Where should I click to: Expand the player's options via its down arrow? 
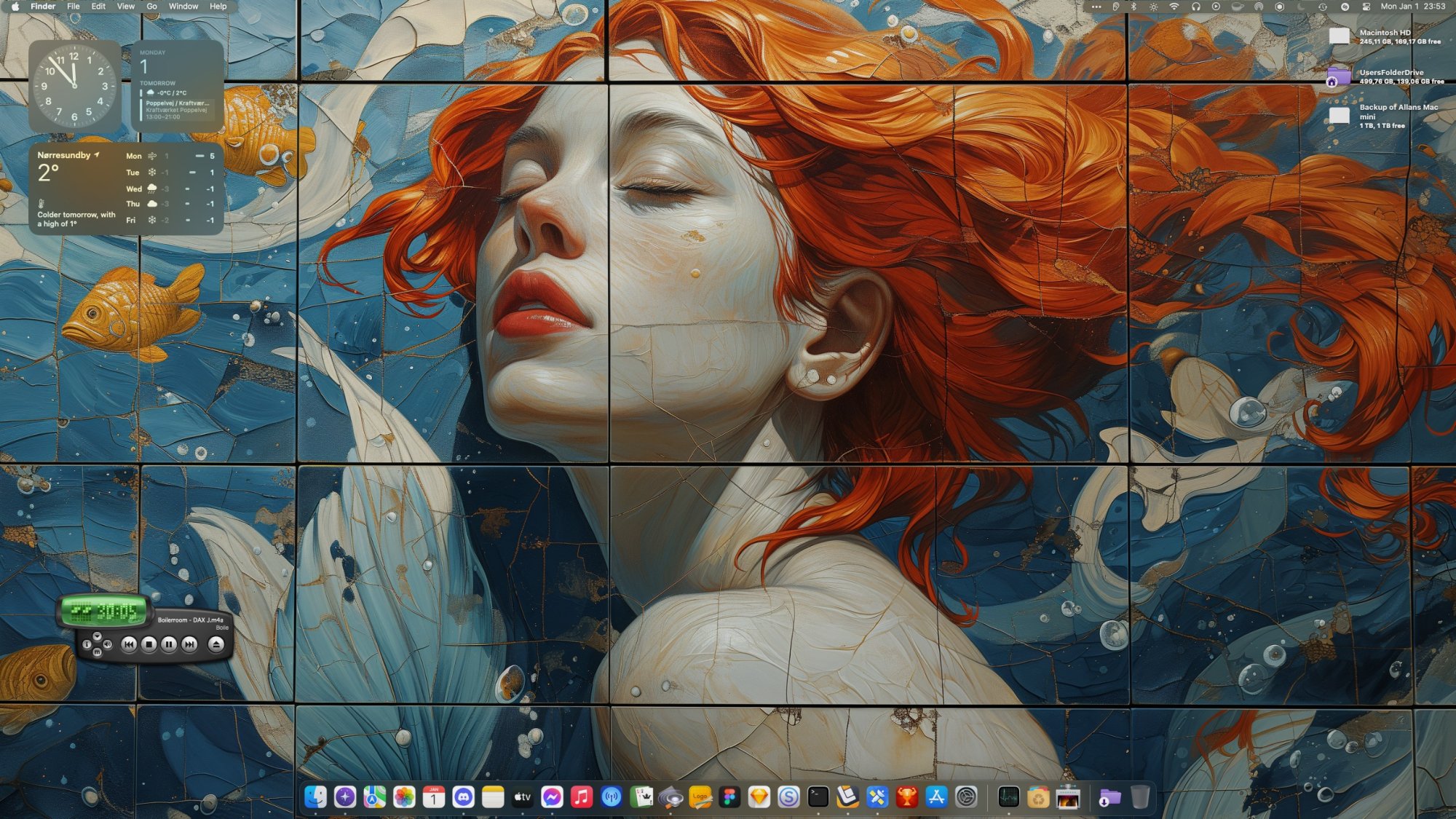click(97, 636)
